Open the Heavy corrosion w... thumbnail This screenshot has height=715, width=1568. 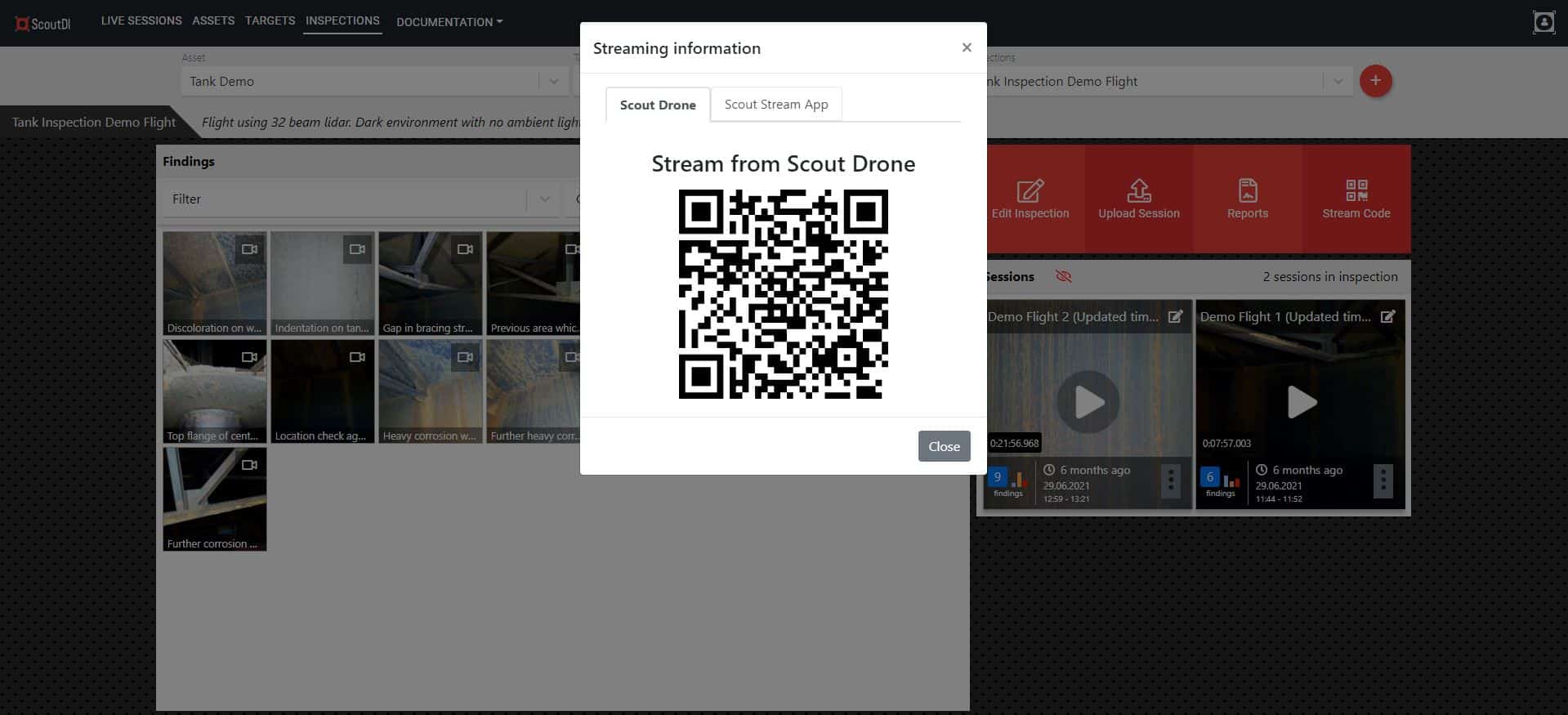tap(430, 391)
